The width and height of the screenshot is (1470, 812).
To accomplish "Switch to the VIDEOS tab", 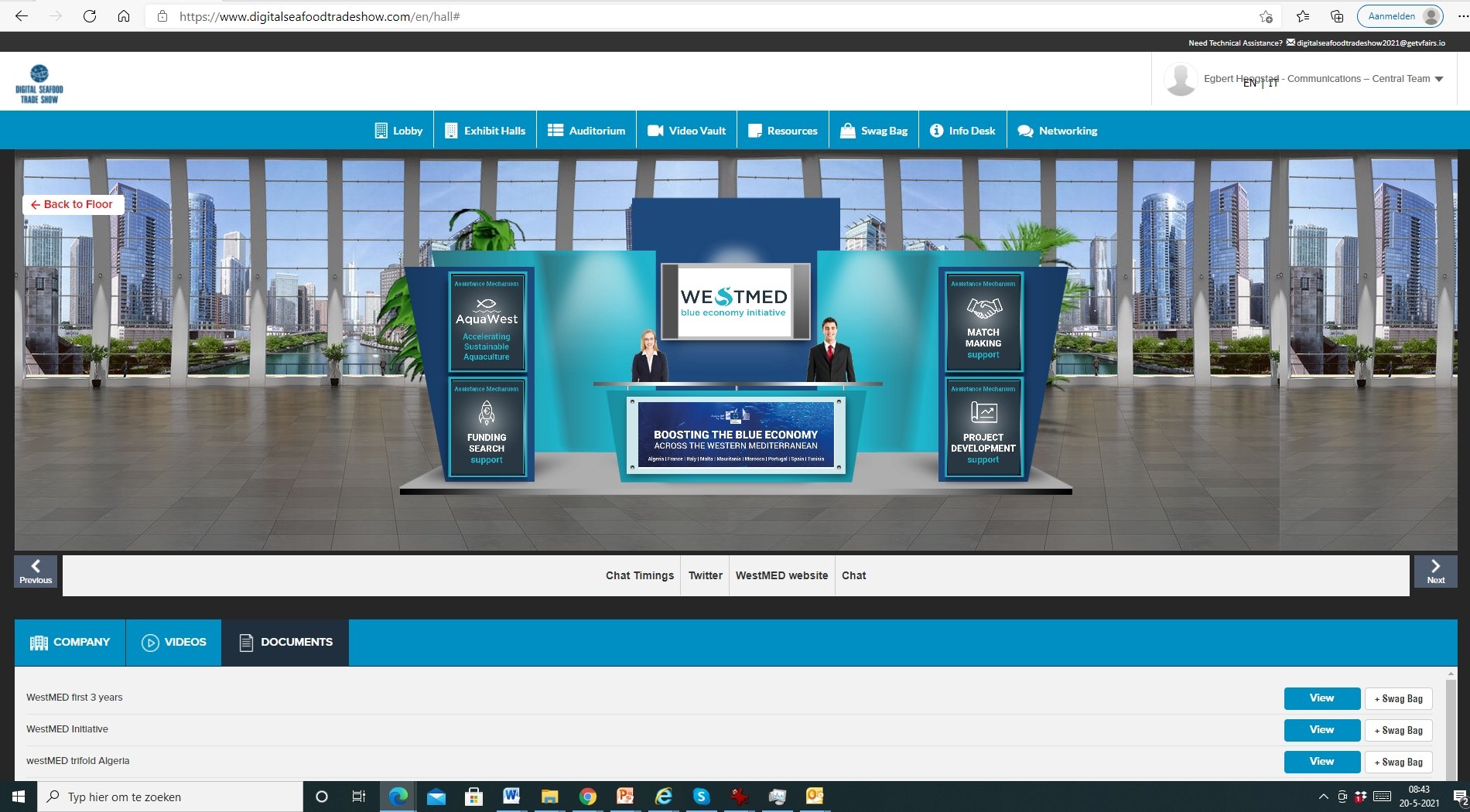I will click(x=174, y=643).
